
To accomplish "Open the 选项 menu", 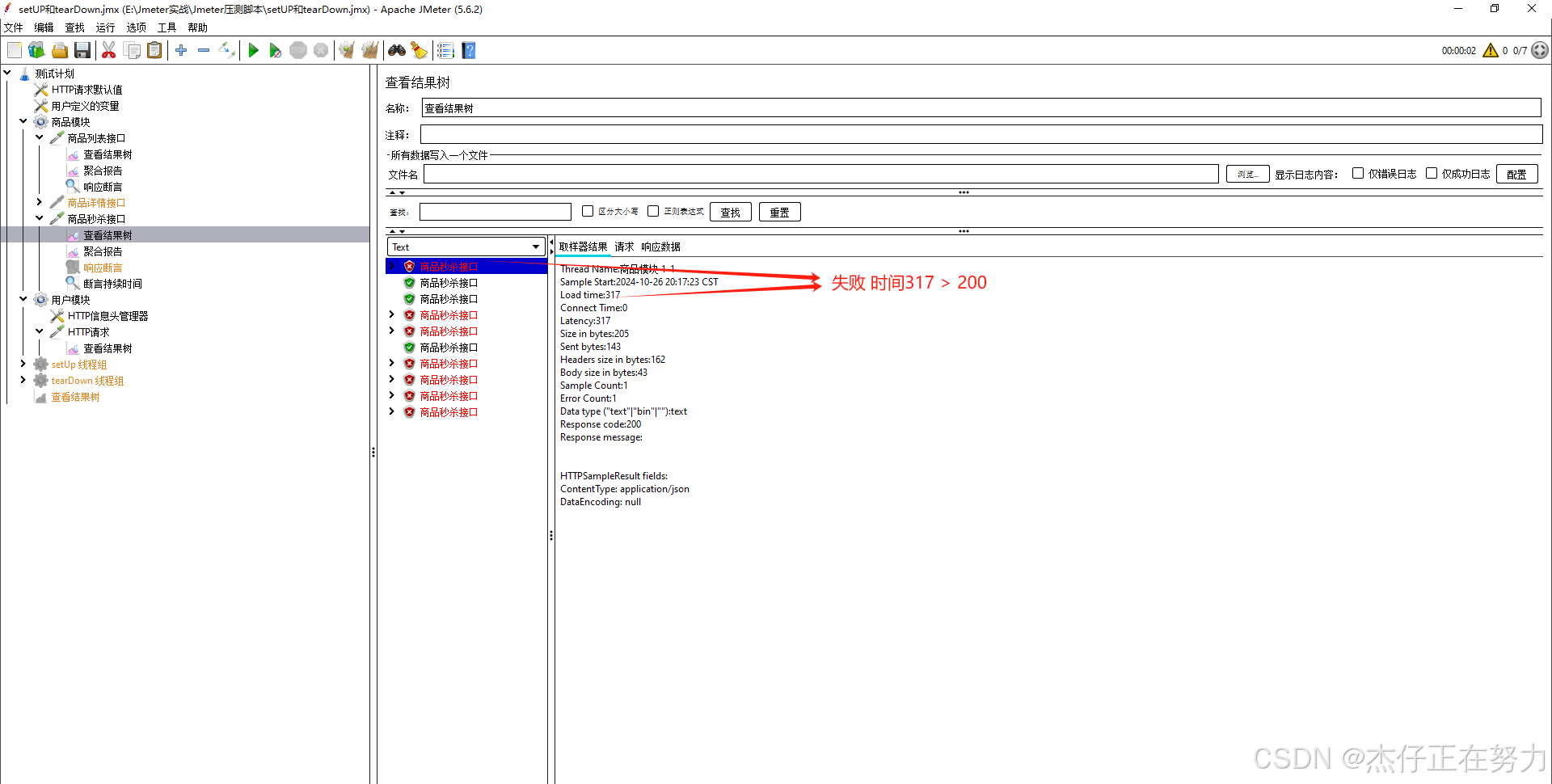I will [x=136, y=27].
